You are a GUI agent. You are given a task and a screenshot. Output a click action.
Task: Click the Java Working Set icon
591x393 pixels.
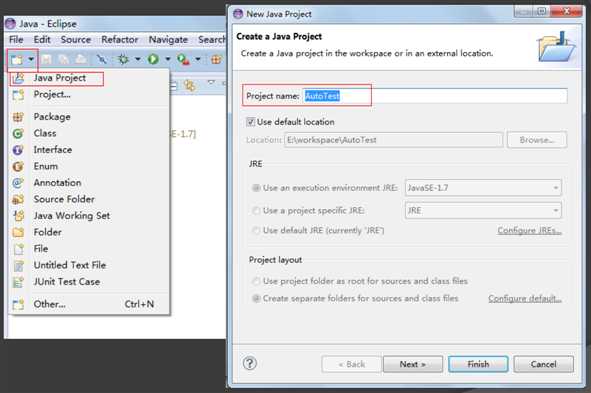[18, 216]
